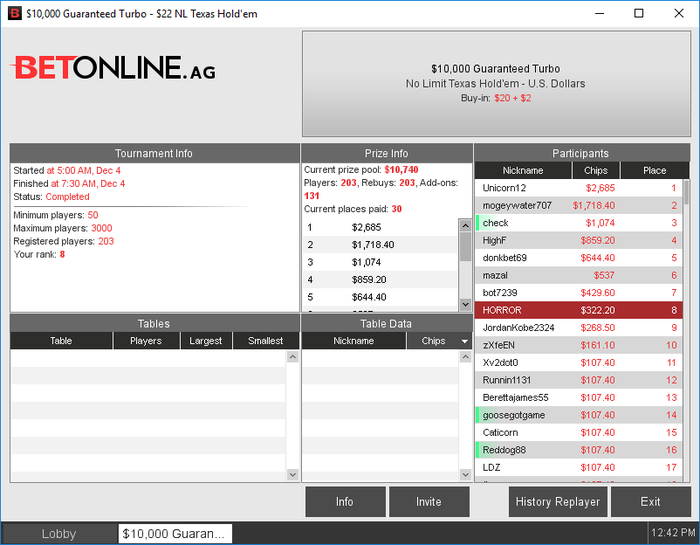Select the $10,000 Guaran... tab

[x=175, y=533]
